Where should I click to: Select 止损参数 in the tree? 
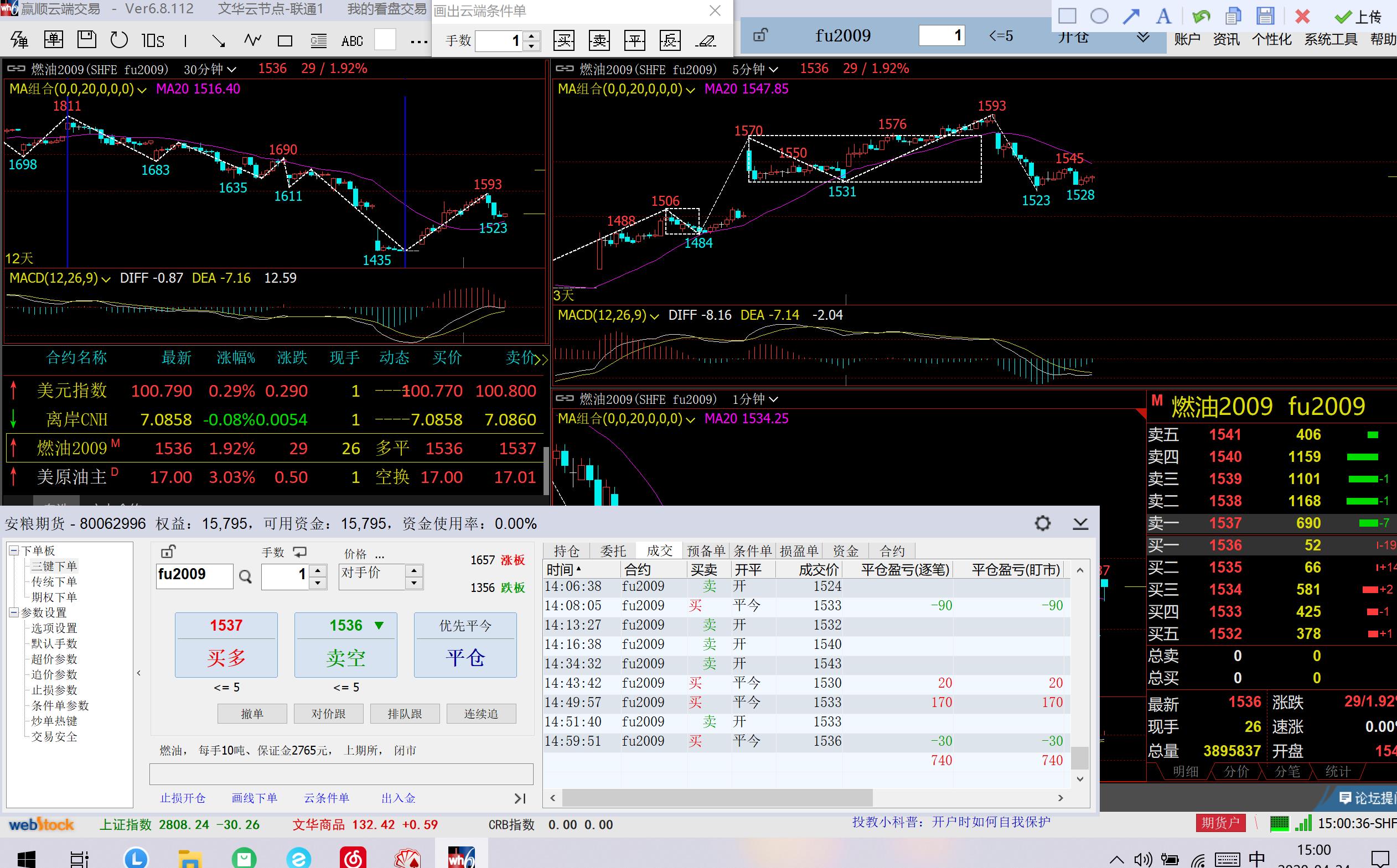54,690
